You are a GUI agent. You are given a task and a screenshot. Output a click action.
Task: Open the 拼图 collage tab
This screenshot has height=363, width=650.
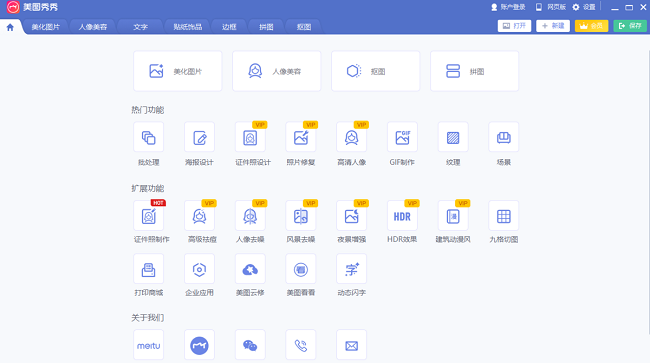point(266,27)
